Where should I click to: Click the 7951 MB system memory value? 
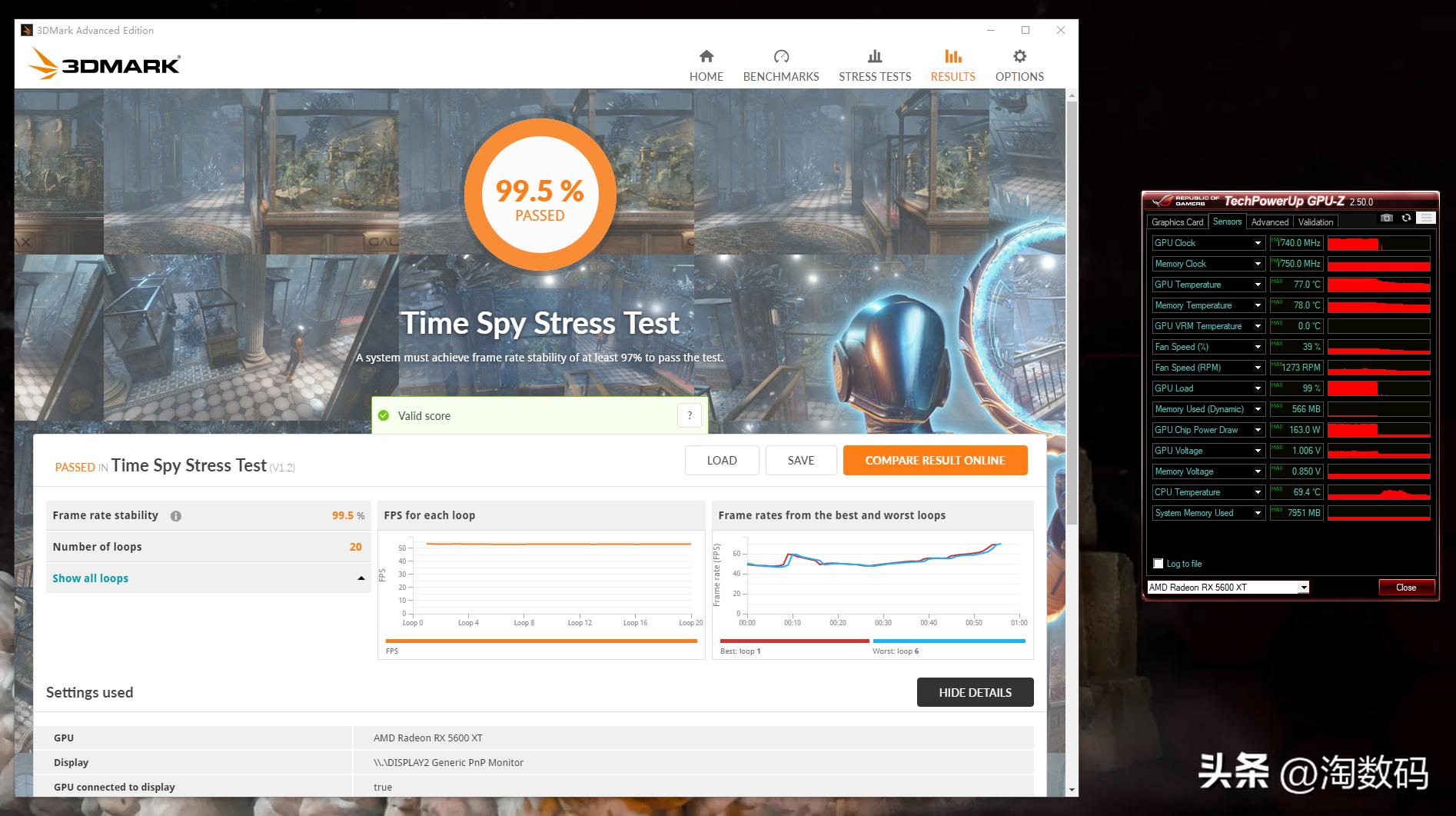tap(1296, 513)
